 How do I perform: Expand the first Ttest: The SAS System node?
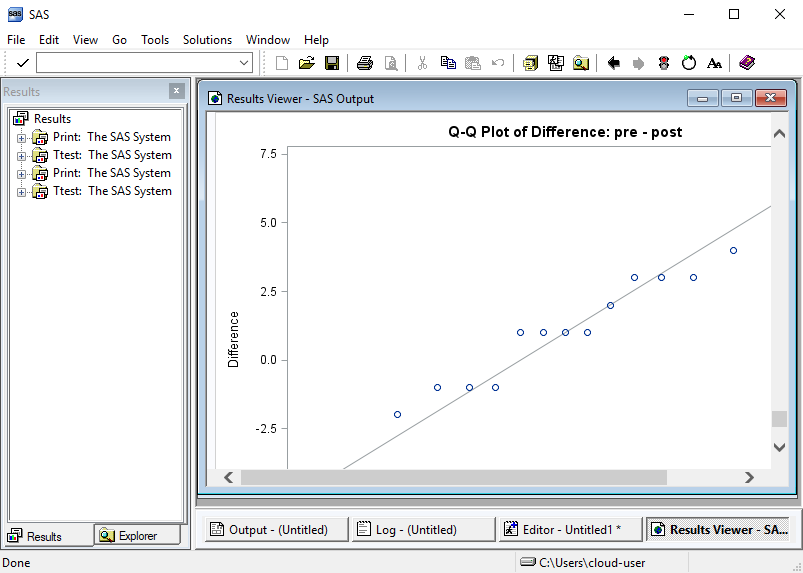pos(21,155)
